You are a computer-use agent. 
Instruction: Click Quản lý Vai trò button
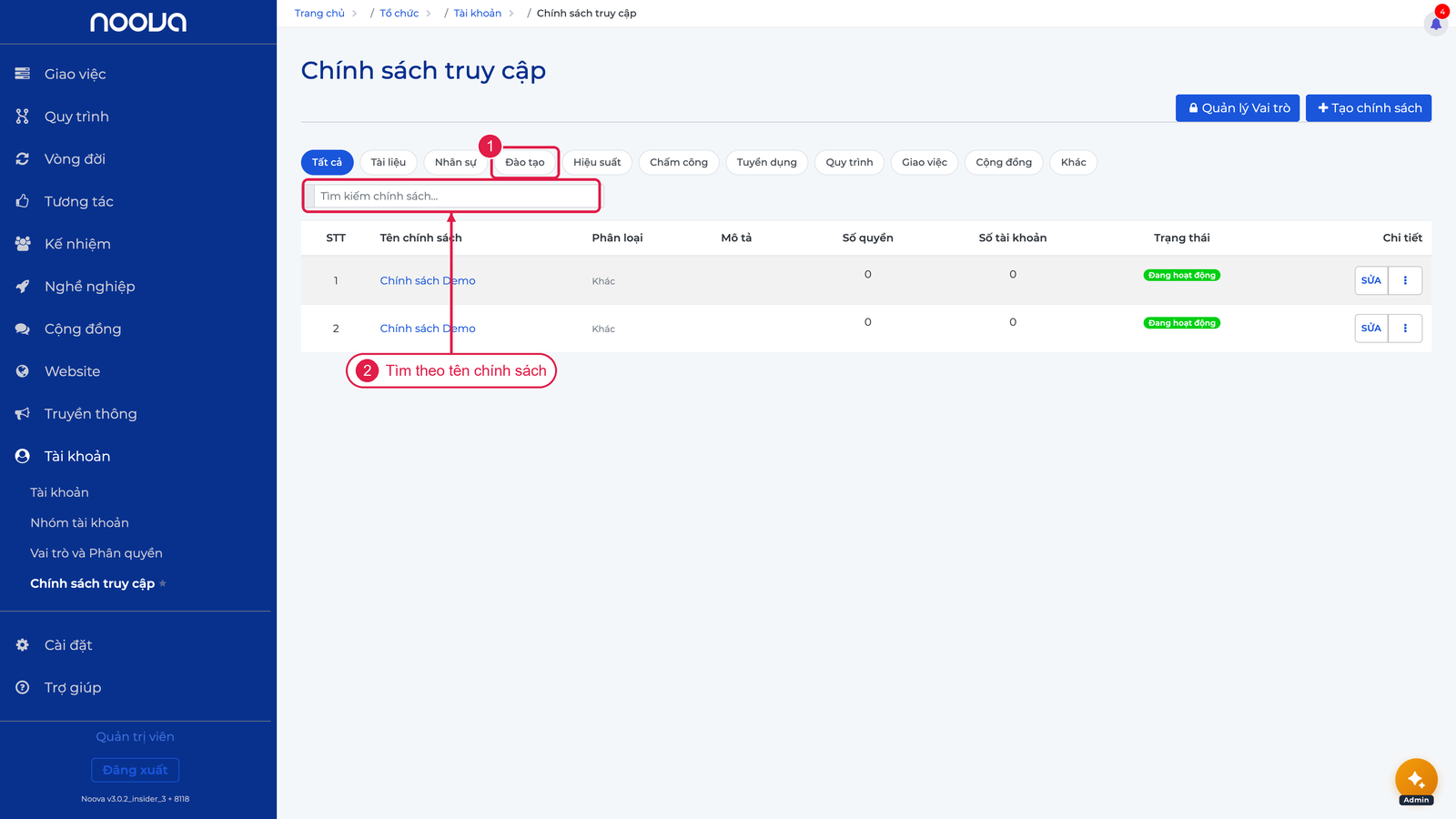pyautogui.click(x=1238, y=108)
